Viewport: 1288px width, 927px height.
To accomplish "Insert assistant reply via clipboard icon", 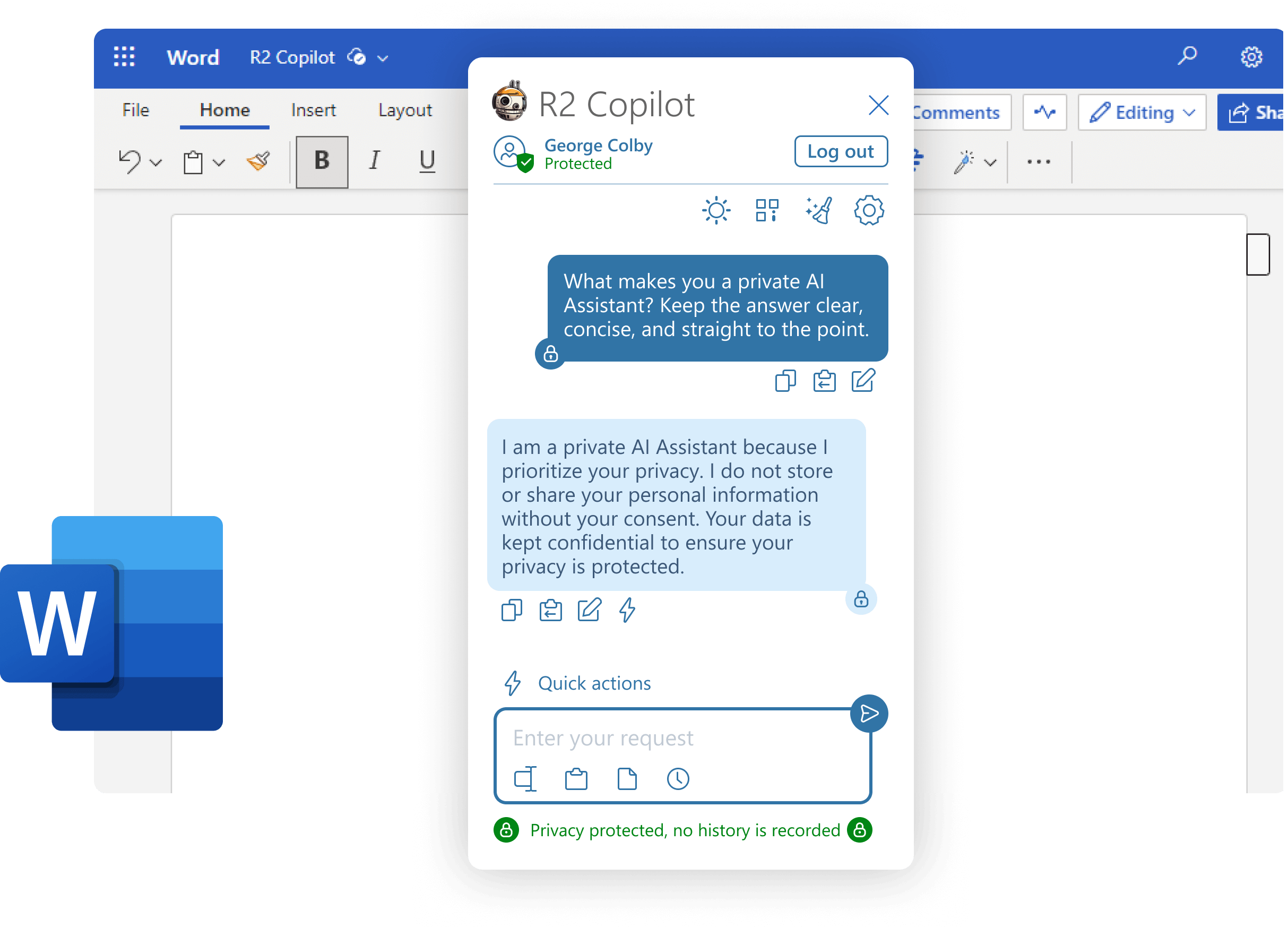I will point(550,611).
